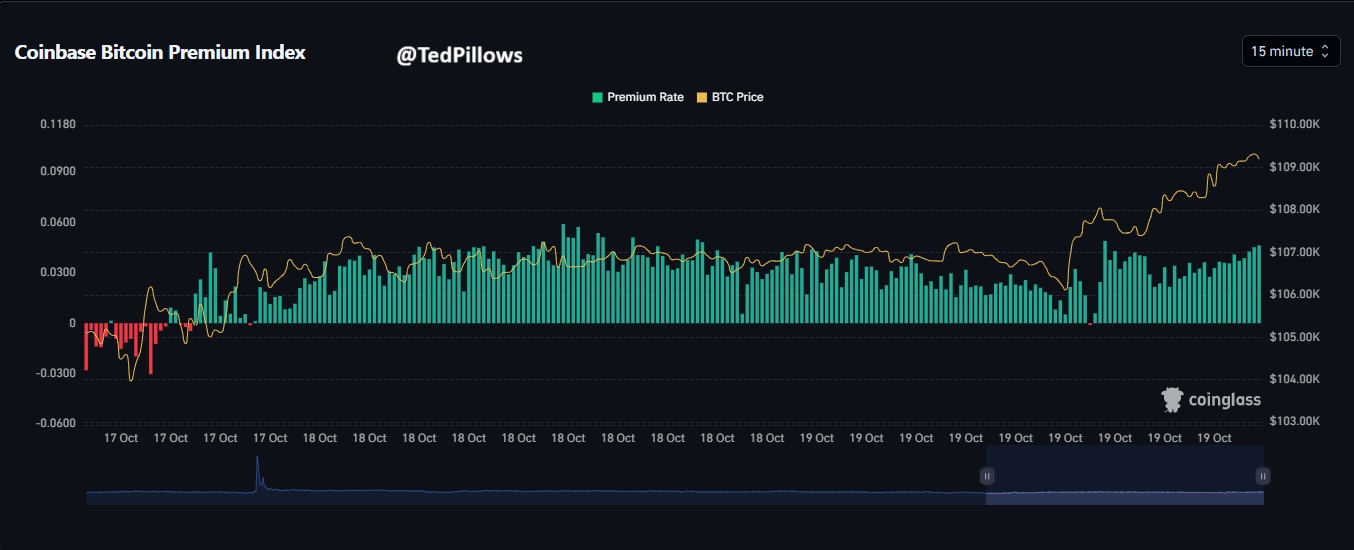Click the spike in the overview mini chart
Screen dimensions: 1354x550
point(257,472)
